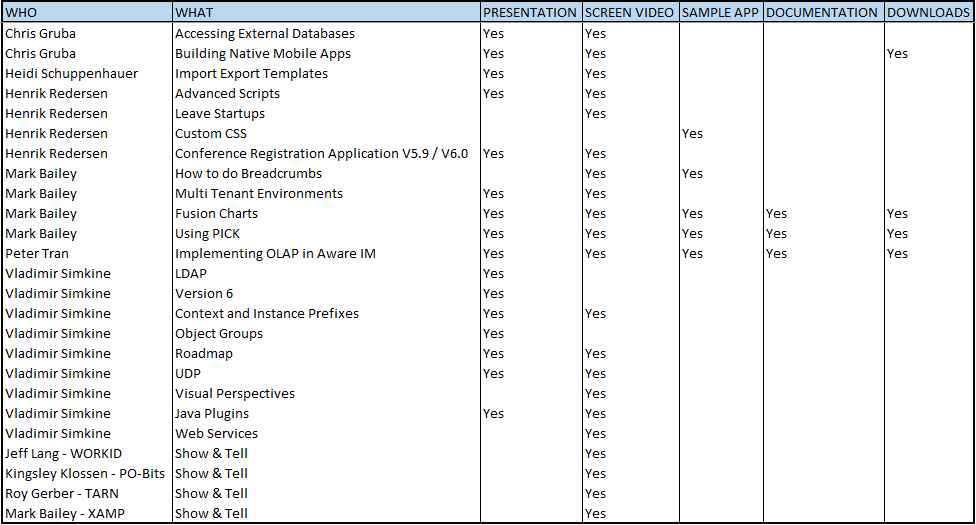Click SCREEN VIDEO 'Yes' in Import Export Templates row

pyautogui.click(x=595, y=73)
